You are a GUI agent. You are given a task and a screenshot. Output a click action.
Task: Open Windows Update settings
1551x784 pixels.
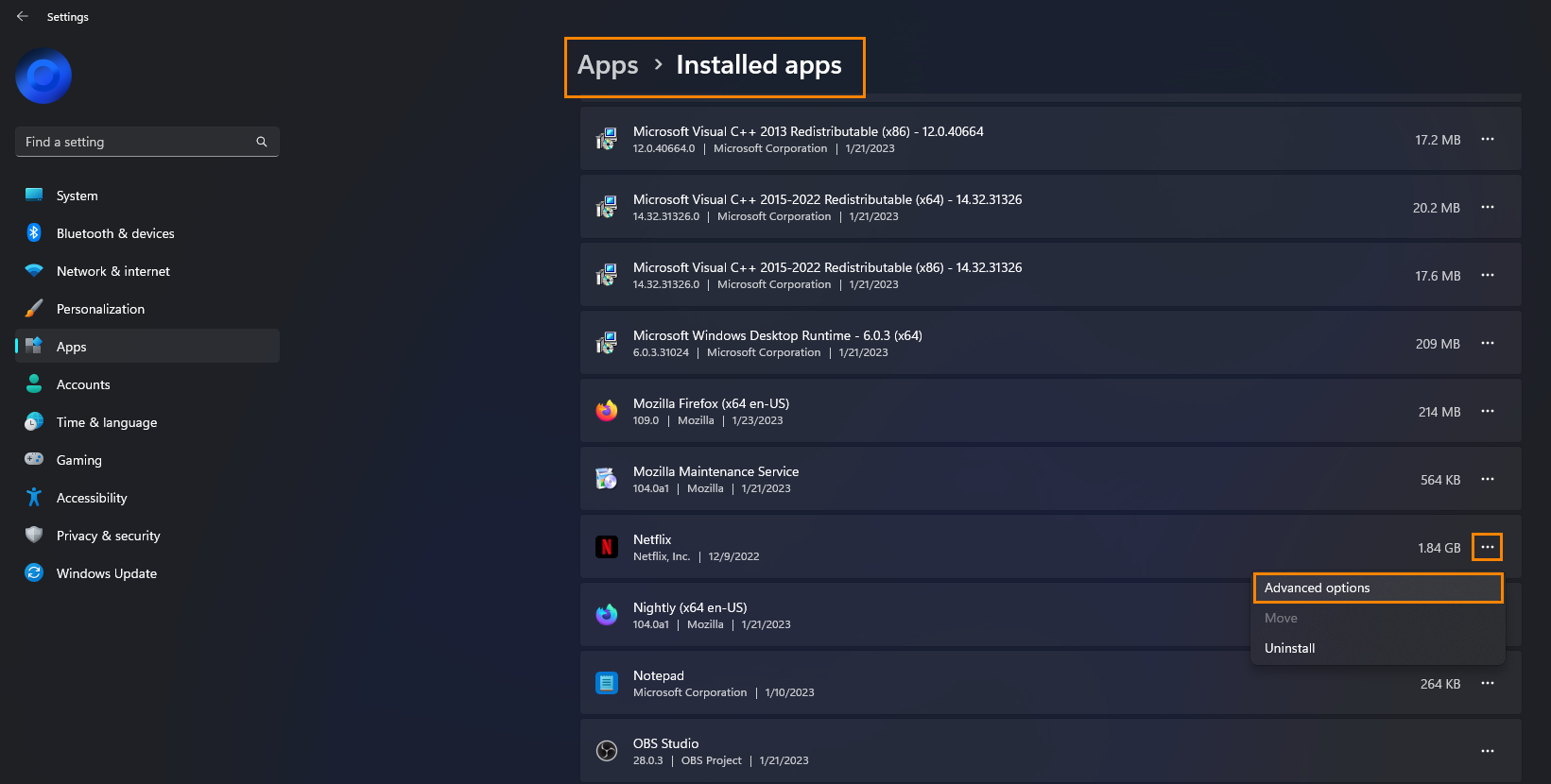(x=147, y=573)
